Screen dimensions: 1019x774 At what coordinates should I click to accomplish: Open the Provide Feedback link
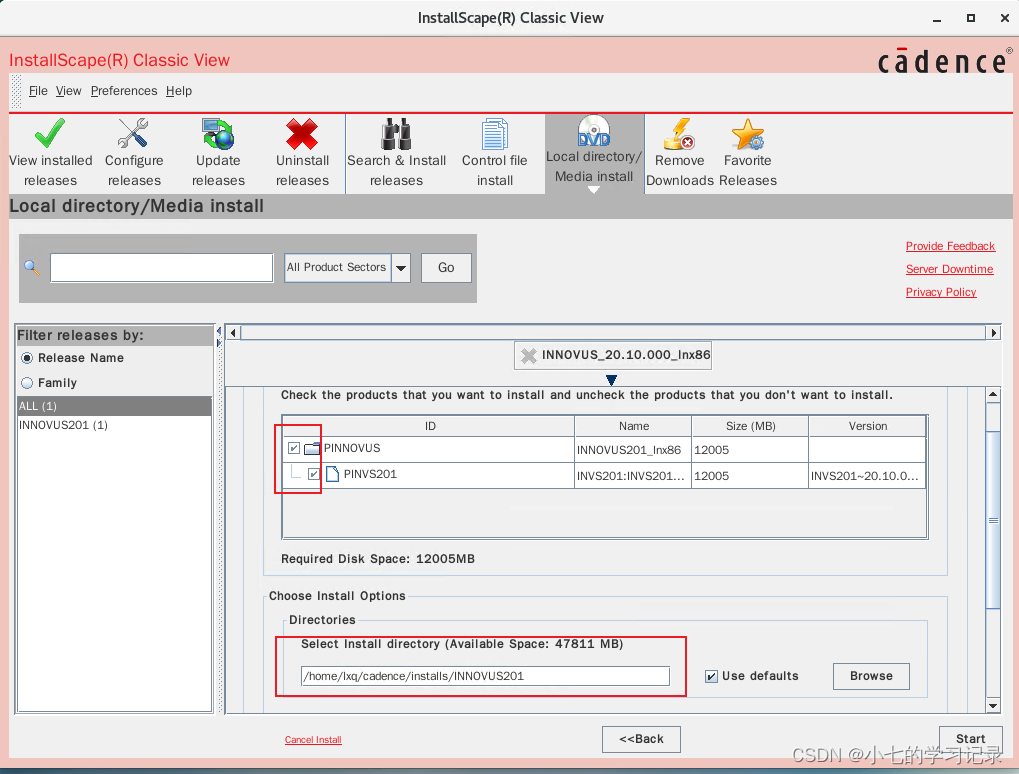[x=950, y=246]
